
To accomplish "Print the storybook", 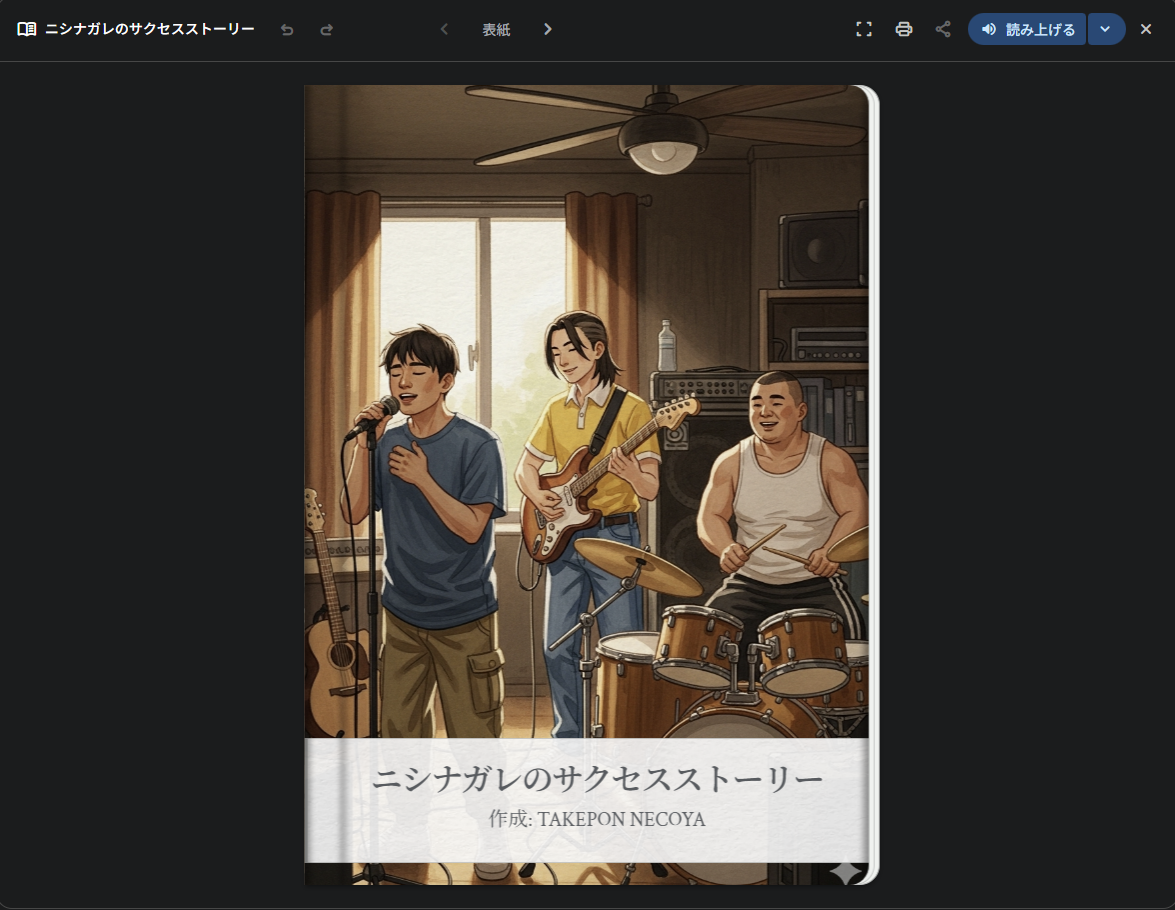I will pyautogui.click(x=904, y=29).
